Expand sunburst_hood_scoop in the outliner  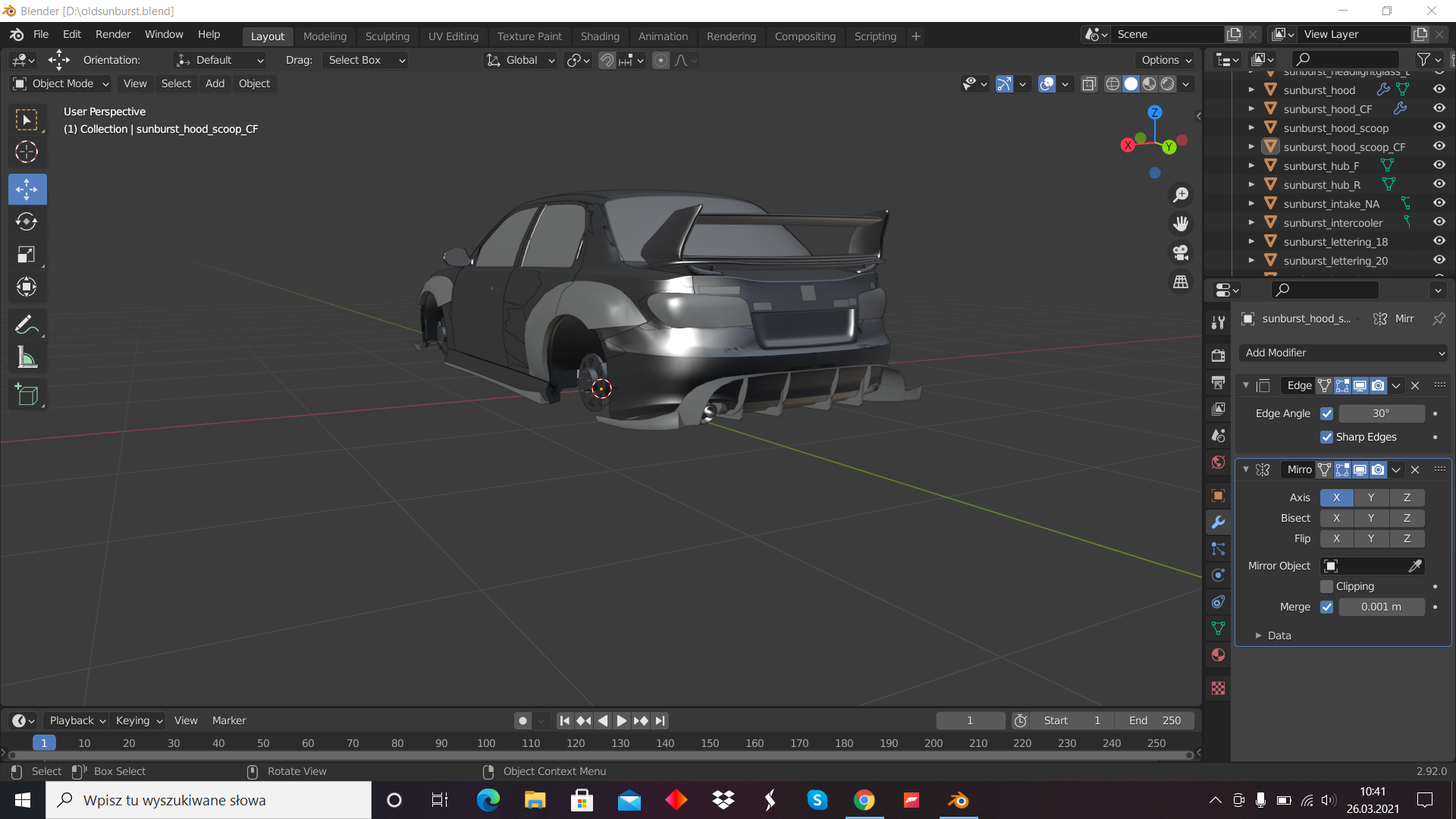coord(1251,127)
